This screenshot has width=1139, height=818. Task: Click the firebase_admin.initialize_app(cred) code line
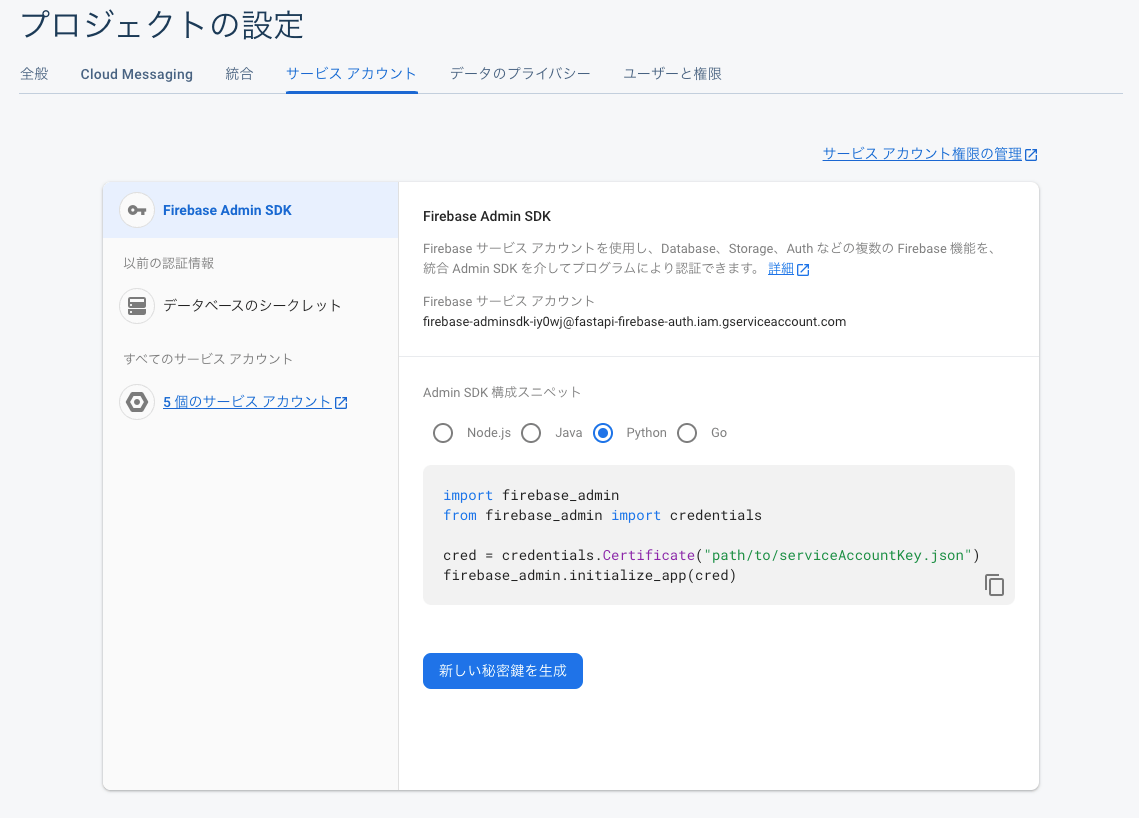click(590, 575)
